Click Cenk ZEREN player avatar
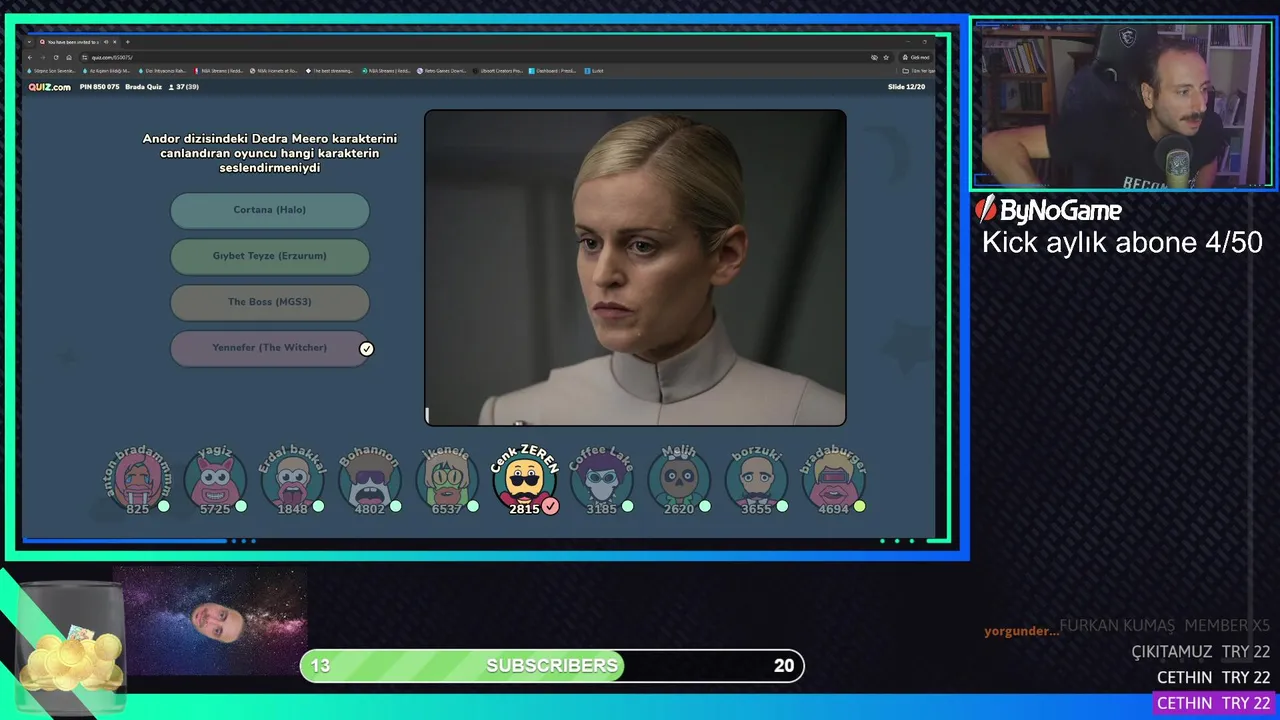 (x=524, y=480)
